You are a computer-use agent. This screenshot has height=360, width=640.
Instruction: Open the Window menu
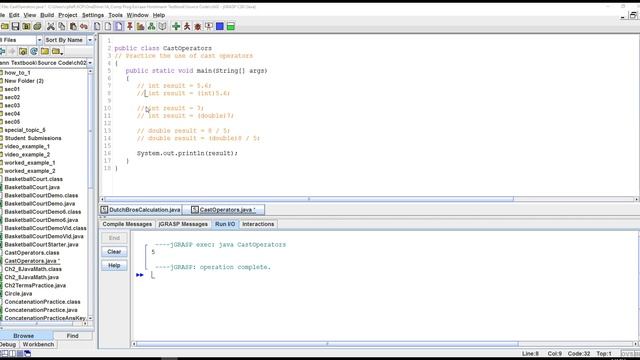pos(138,15)
